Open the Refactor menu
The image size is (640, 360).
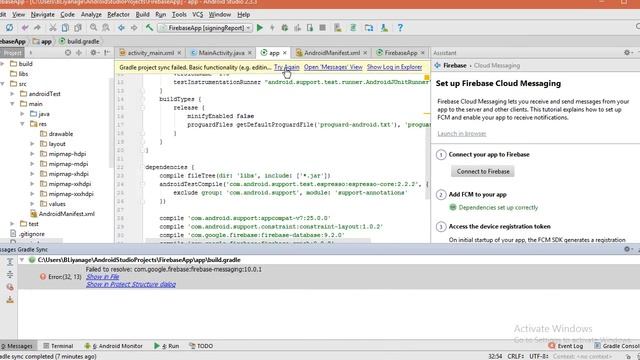click(118, 14)
